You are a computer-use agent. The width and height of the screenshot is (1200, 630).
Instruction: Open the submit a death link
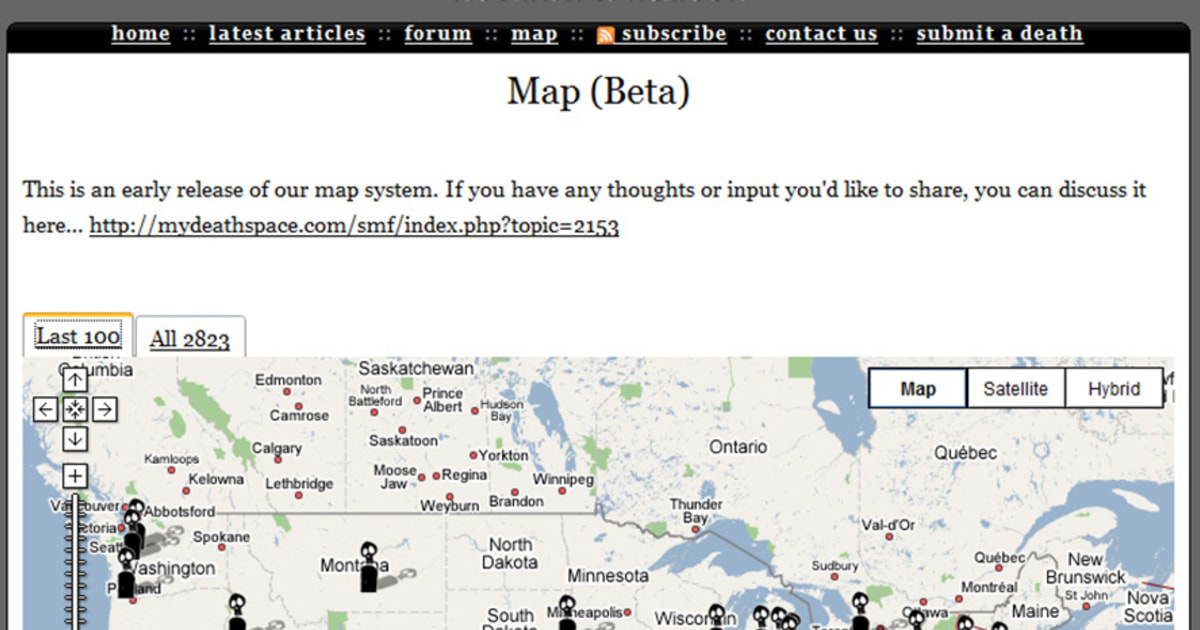[x=999, y=33]
